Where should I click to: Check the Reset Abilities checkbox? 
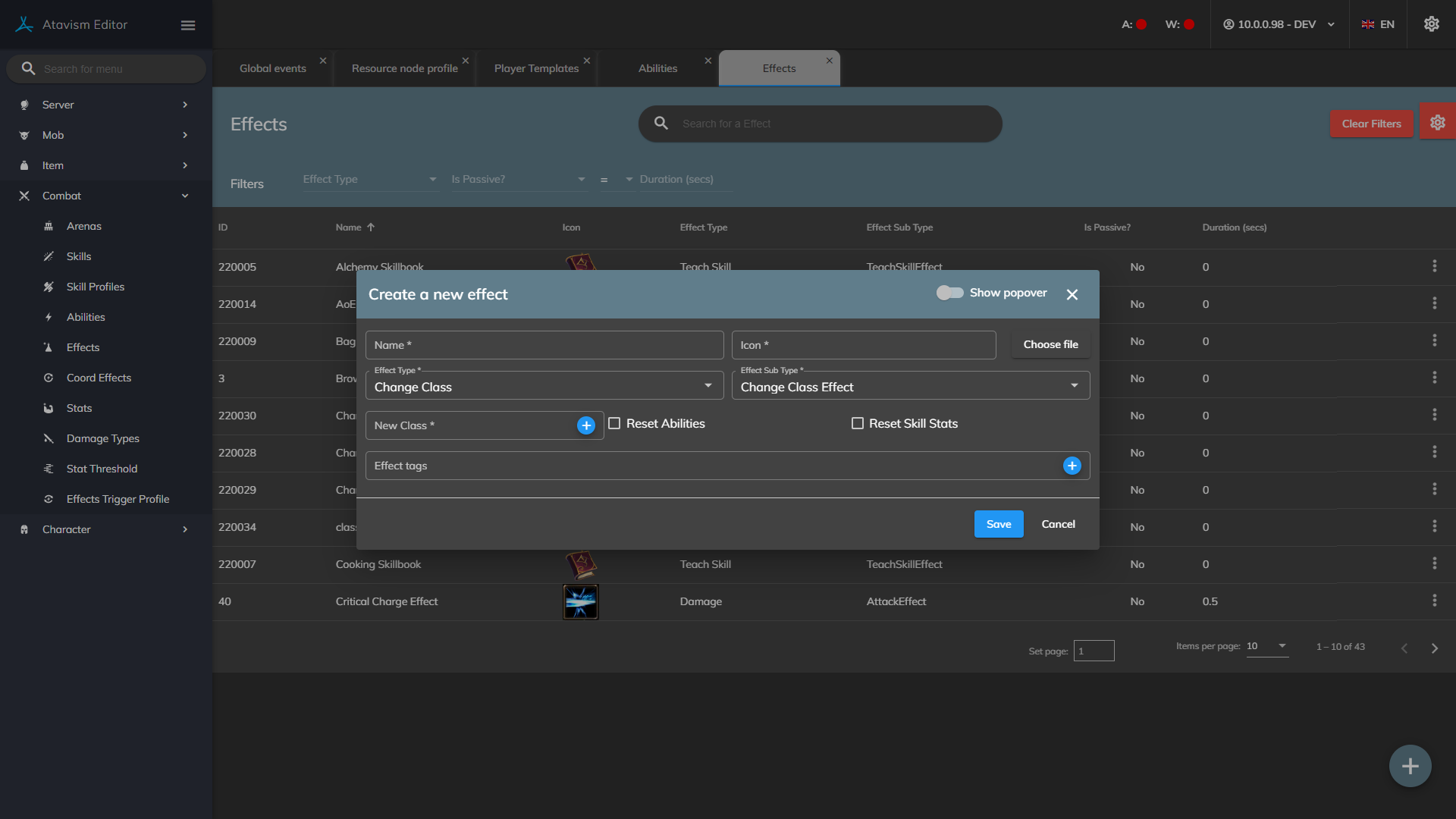614,424
